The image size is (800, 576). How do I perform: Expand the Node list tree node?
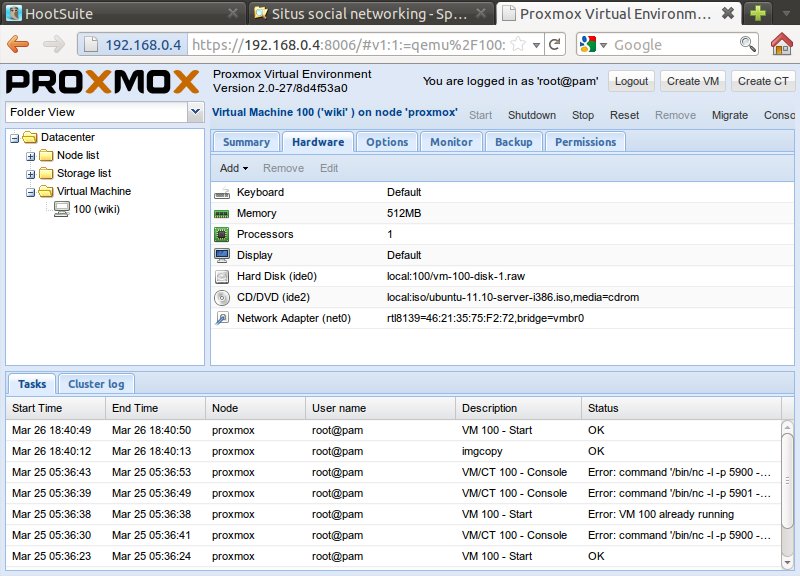coord(31,156)
